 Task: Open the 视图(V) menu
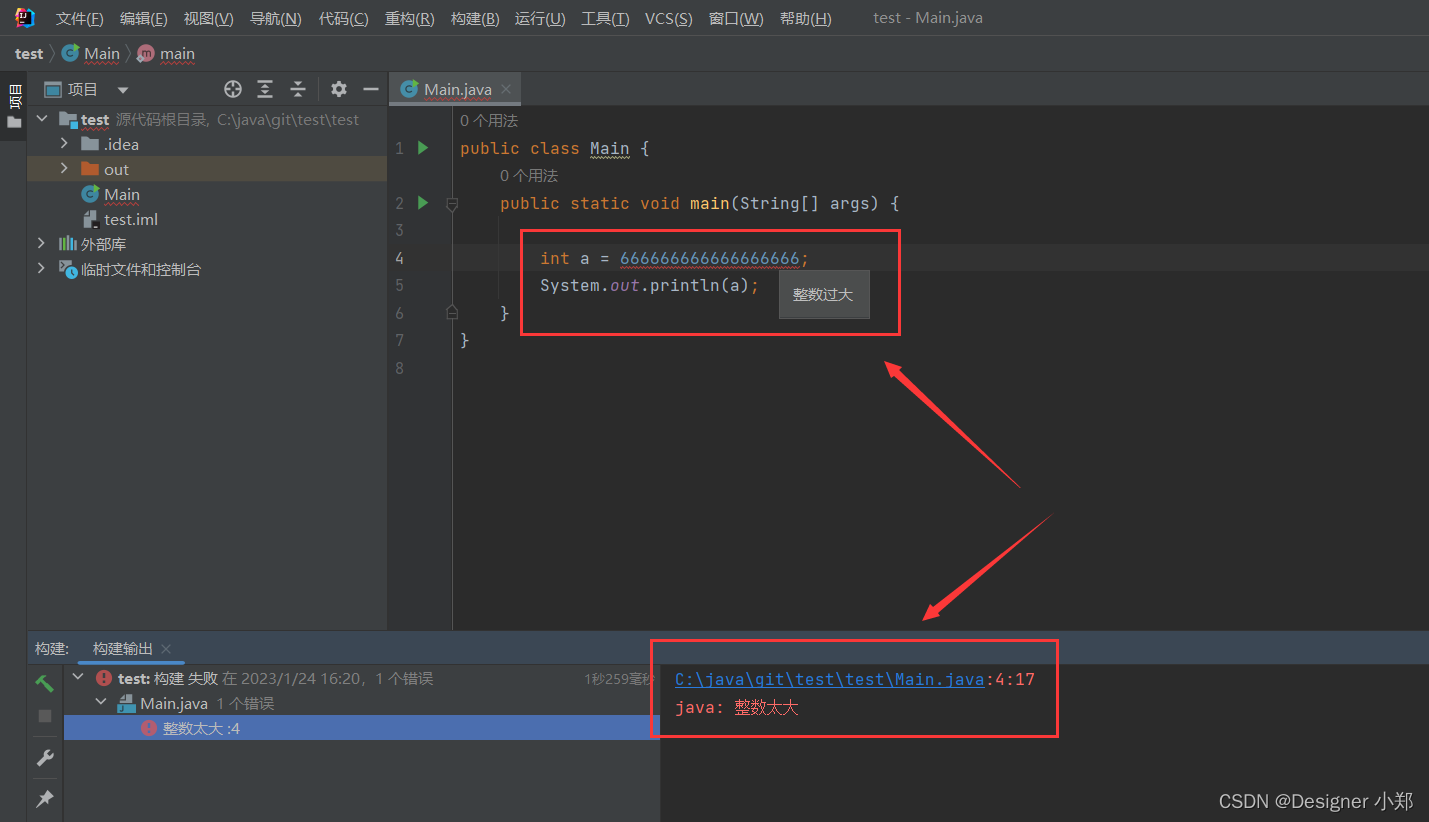(x=209, y=19)
